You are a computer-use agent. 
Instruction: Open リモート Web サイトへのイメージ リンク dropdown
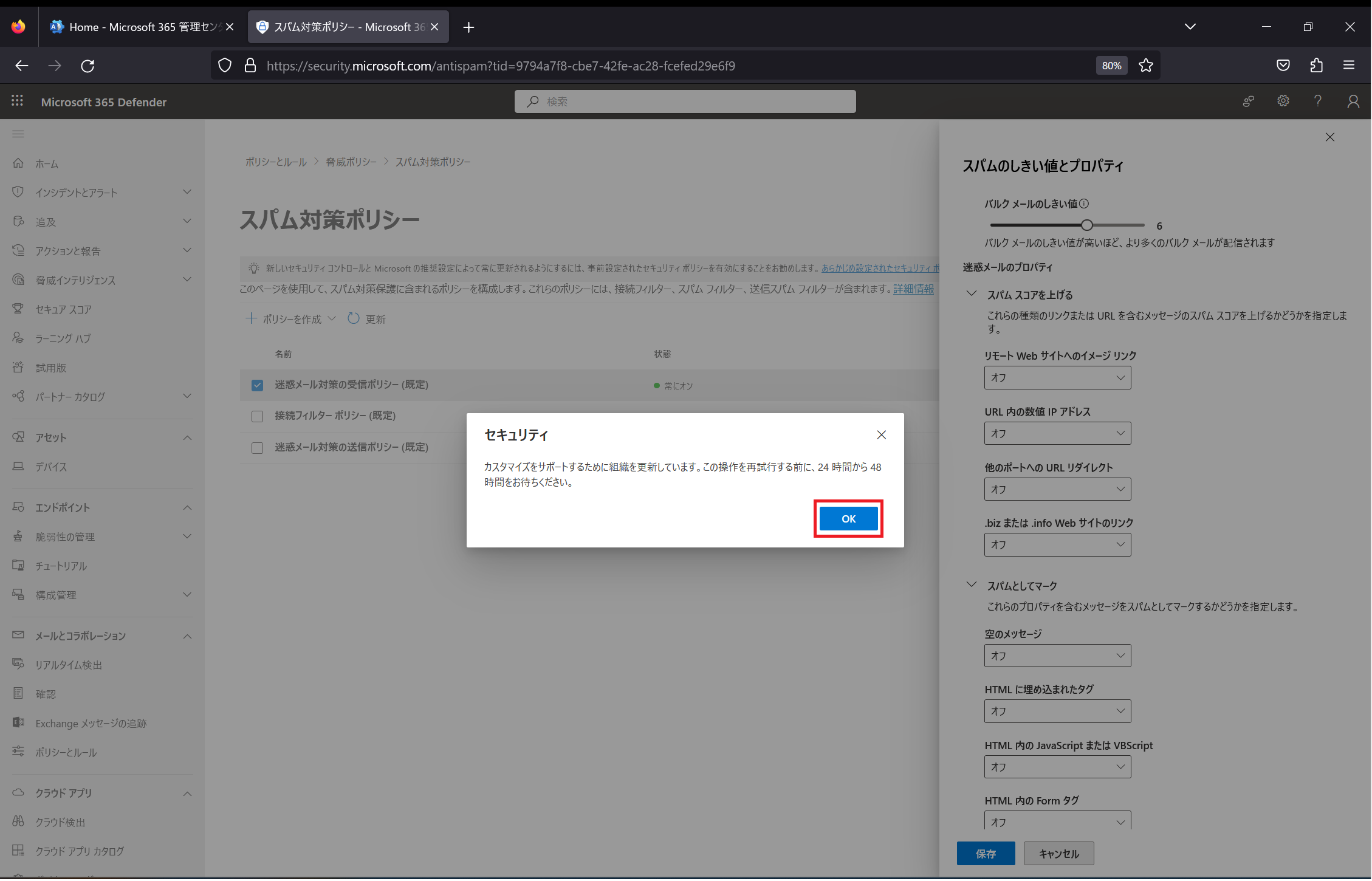coord(1057,378)
